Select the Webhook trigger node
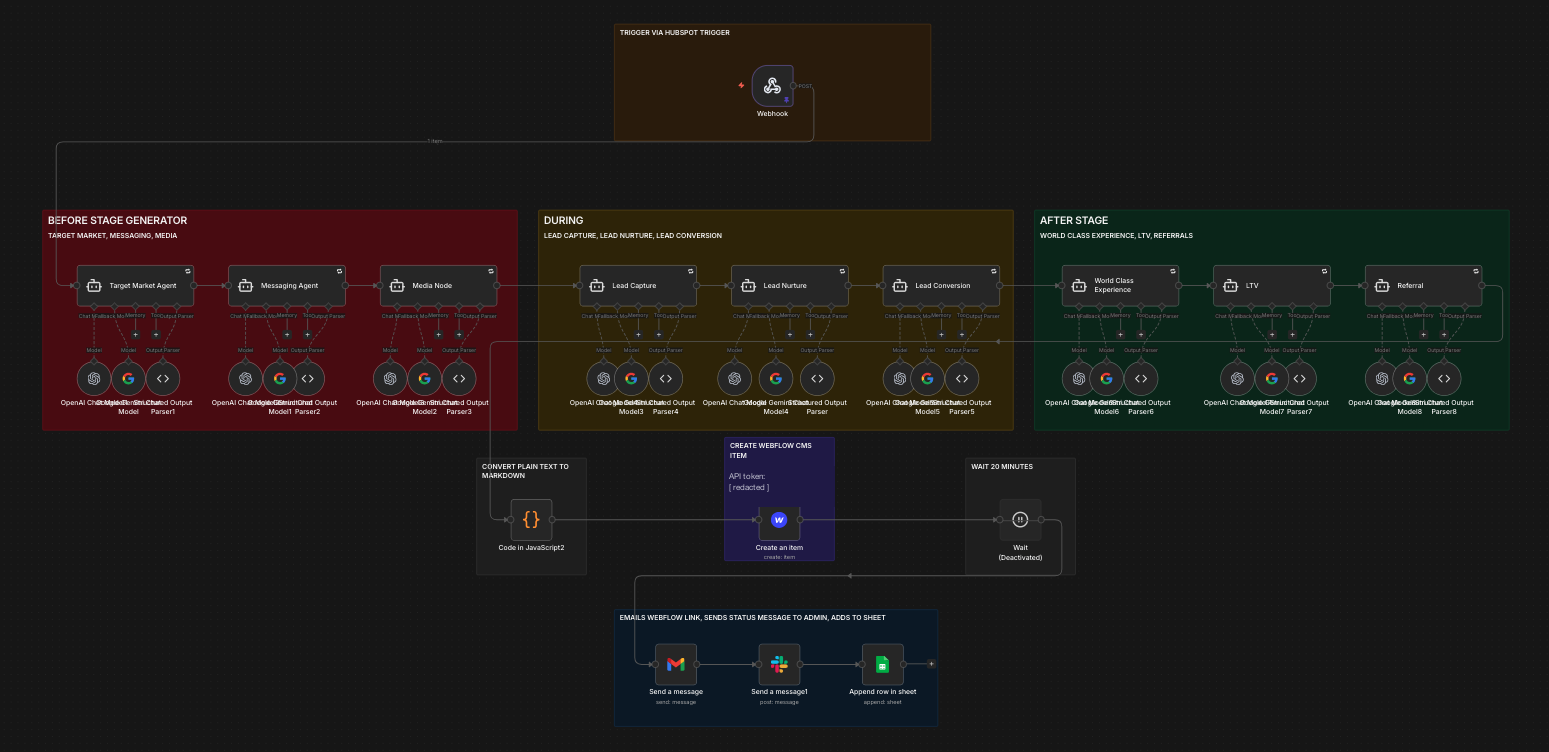The image size is (1549, 752). tap(772, 86)
